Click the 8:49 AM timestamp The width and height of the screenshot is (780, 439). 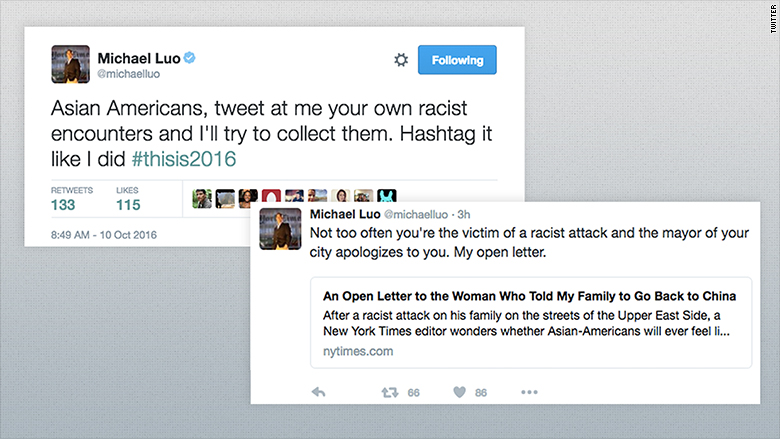click(x=103, y=235)
